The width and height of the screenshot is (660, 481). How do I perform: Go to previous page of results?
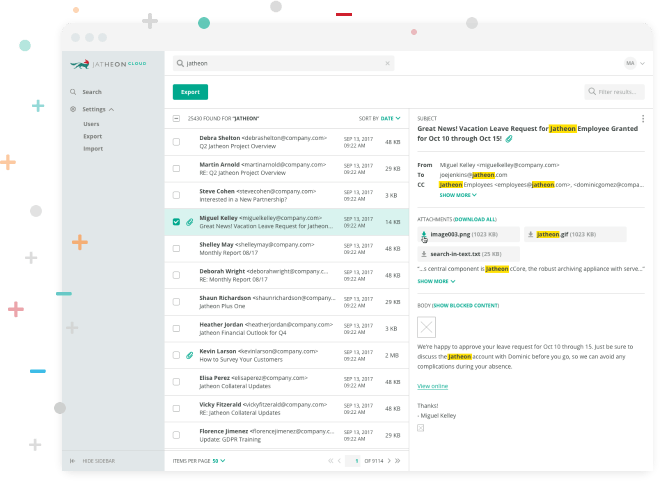tap(339, 461)
